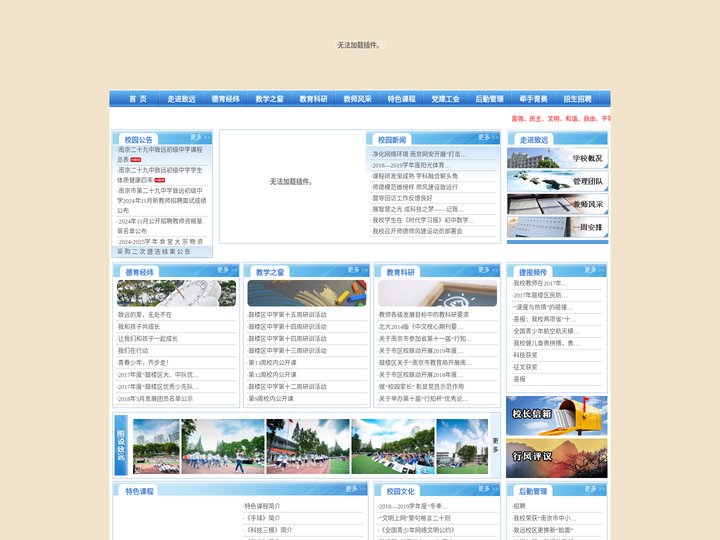Click 更多 in the 校园公告 panel header
The height and width of the screenshot is (540, 720).
click(x=200, y=137)
